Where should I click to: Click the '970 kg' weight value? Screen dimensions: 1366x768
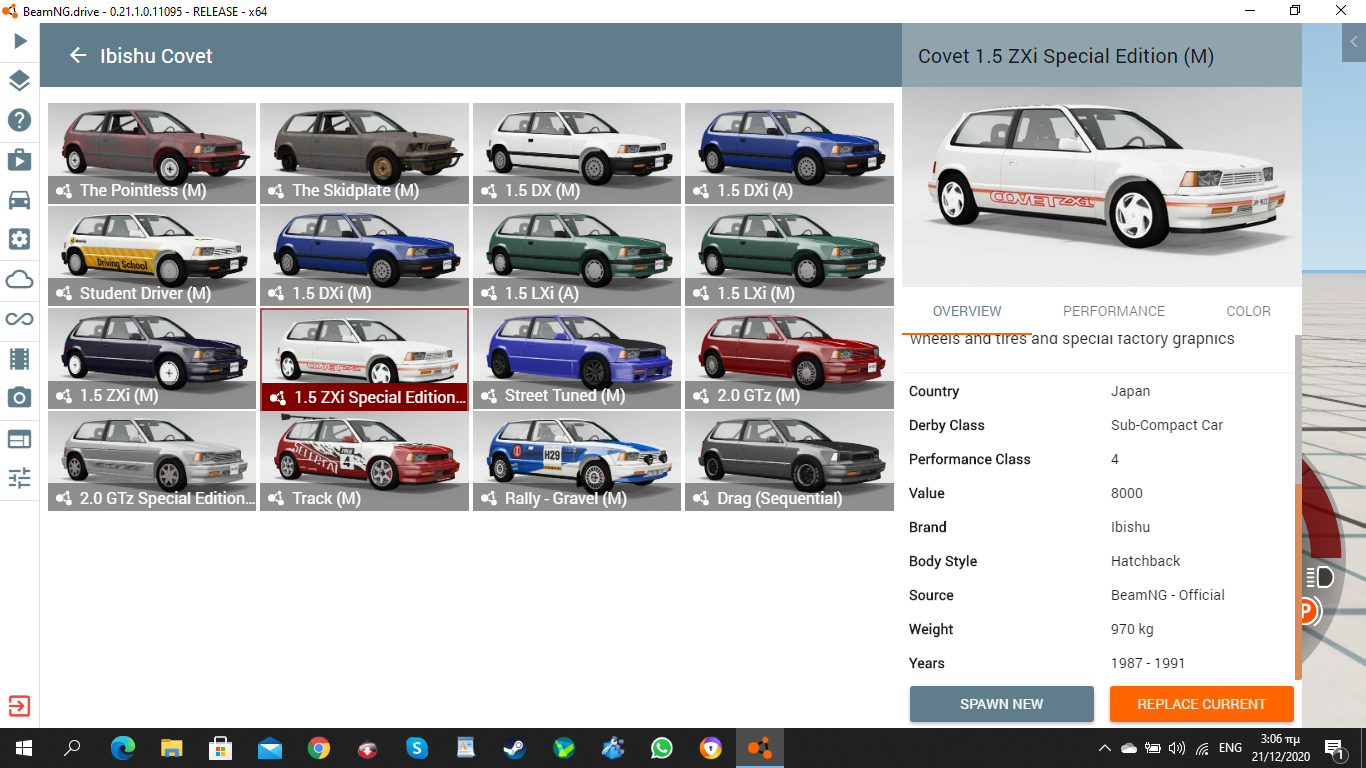pos(1132,629)
